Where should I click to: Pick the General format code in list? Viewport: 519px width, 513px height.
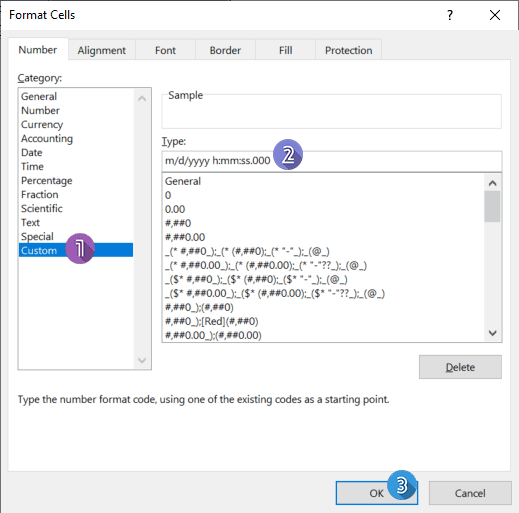(183, 181)
